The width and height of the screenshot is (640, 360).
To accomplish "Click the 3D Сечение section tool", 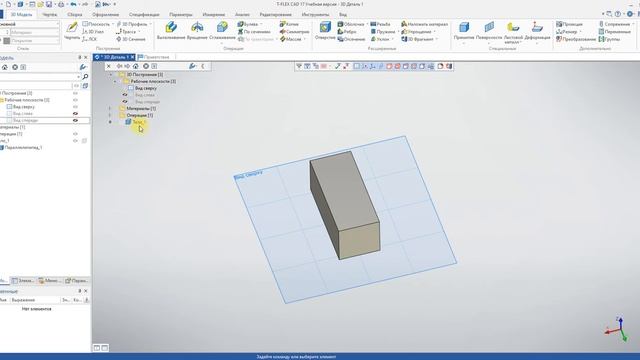I will [x=131, y=39].
